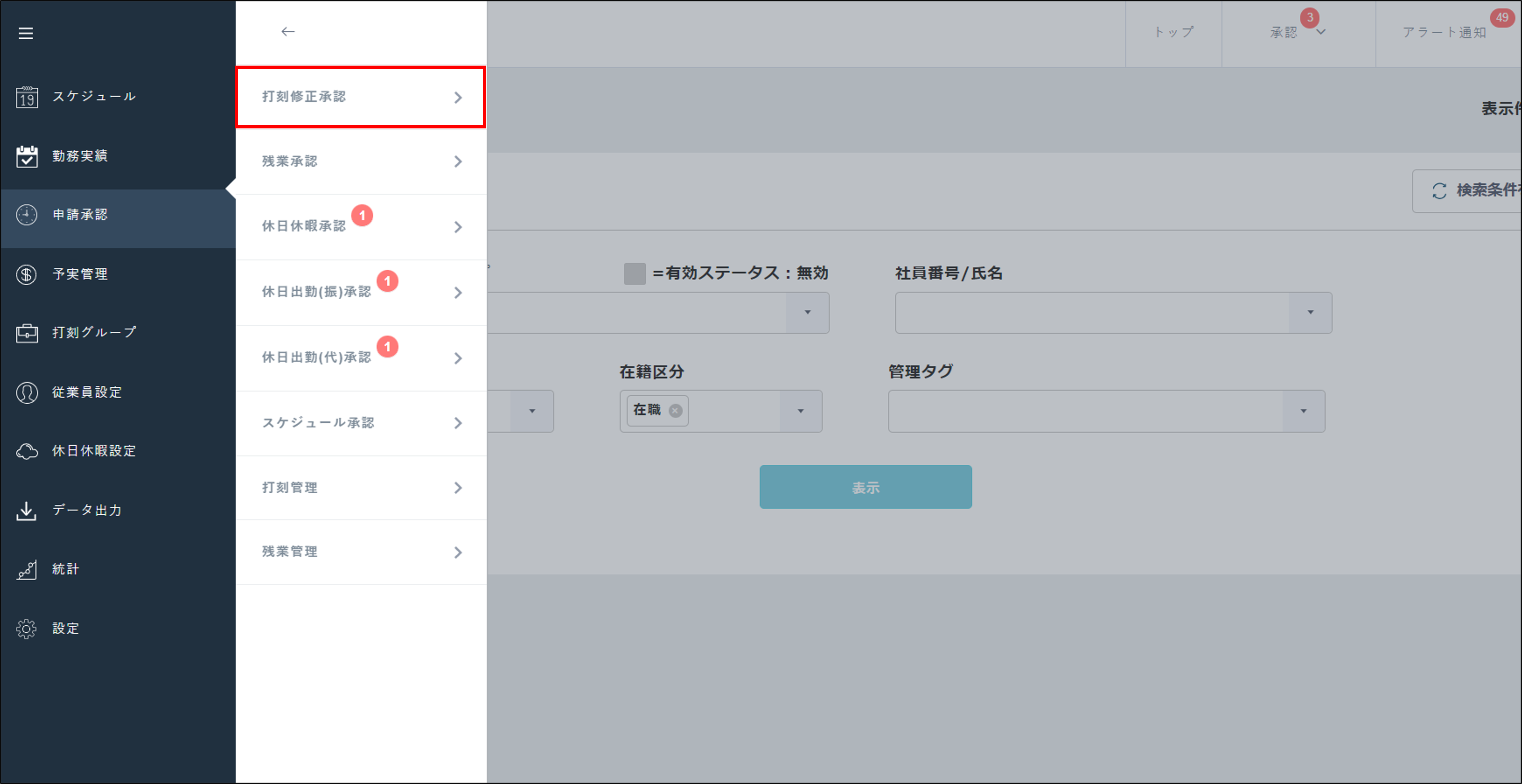Expand the 在籍区分 dropdown arrow
Viewport: 1522px width, 784px height.
coord(800,411)
